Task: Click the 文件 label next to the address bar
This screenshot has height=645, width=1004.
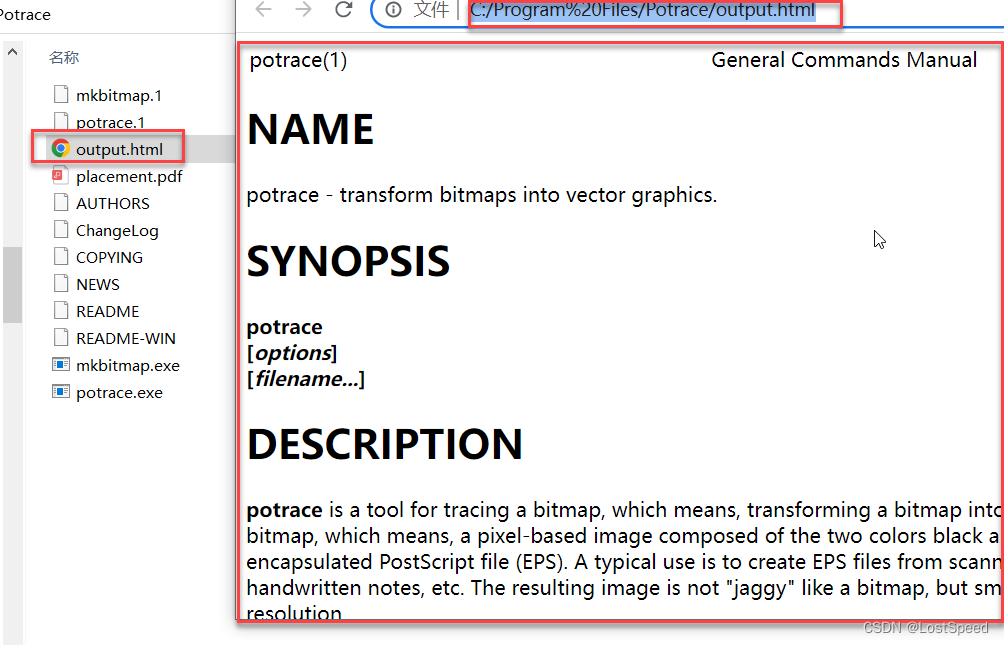Action: point(432,10)
